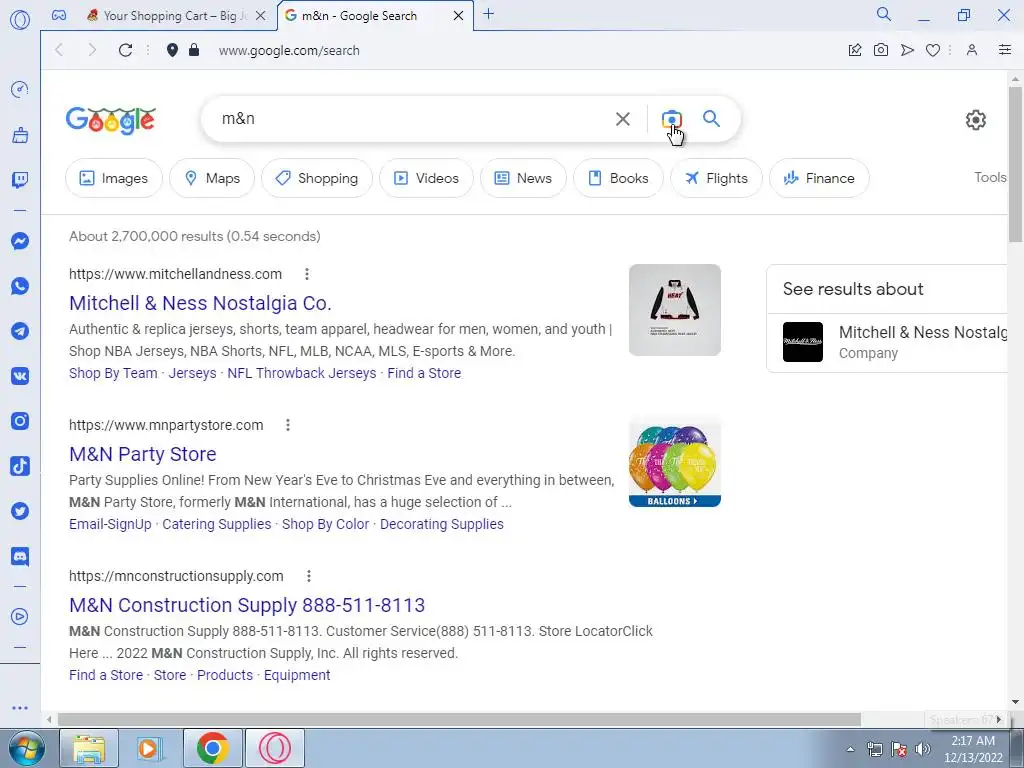Take a snapshot with camera icon

click(881, 50)
